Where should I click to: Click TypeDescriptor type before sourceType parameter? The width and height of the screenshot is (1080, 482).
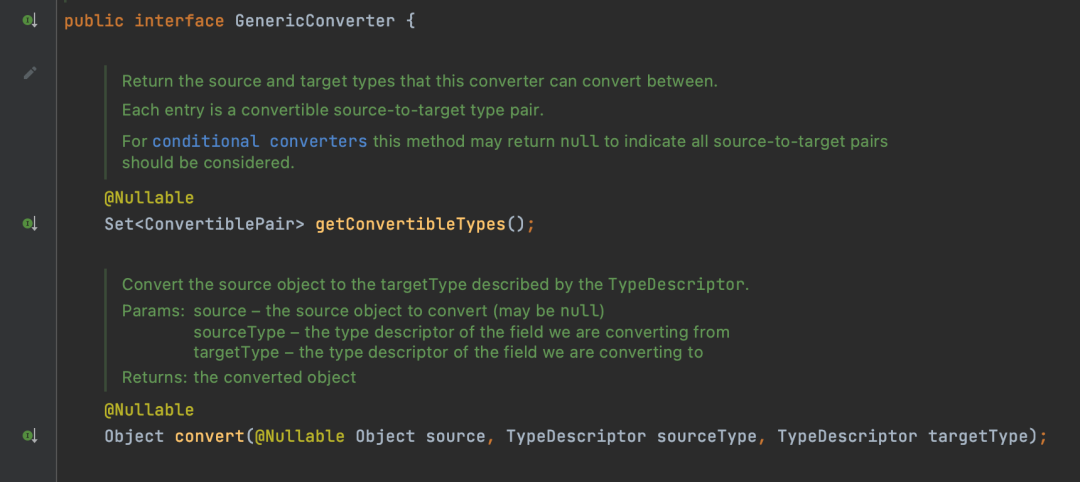point(576,436)
